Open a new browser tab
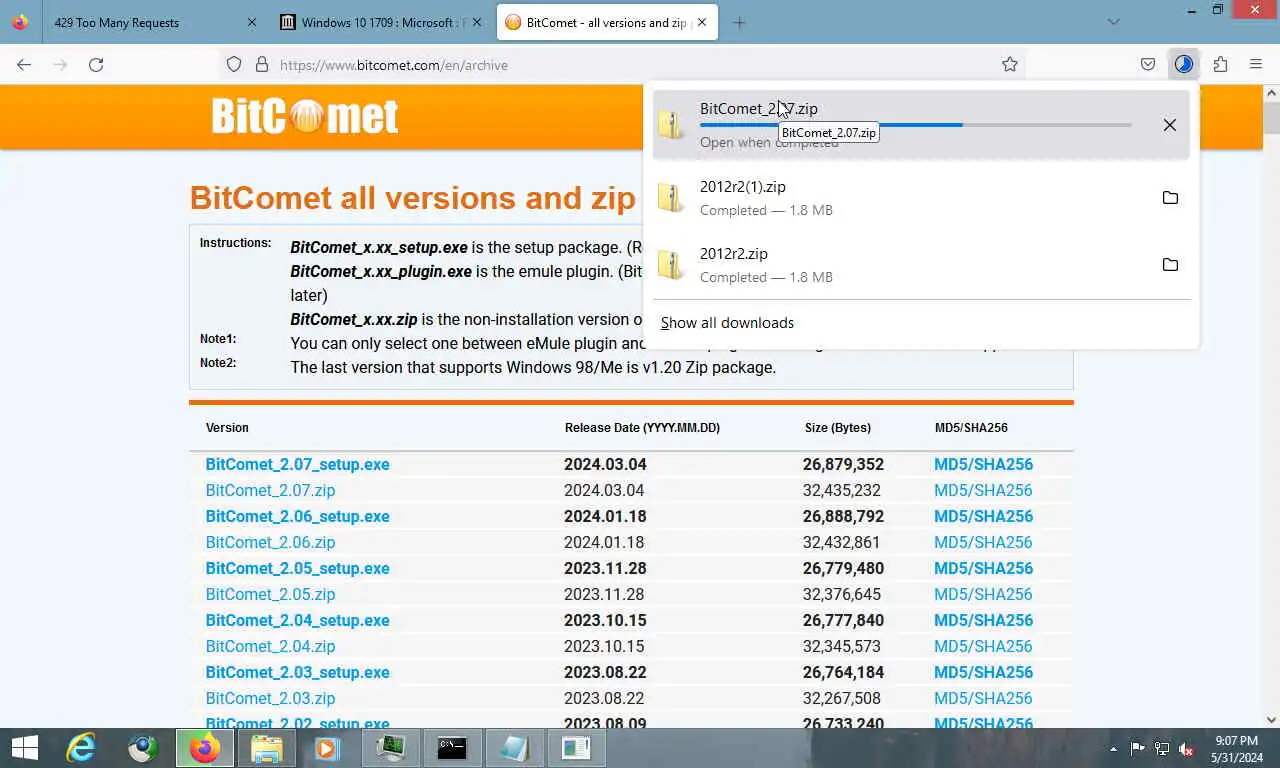The width and height of the screenshot is (1280, 768). coord(739,22)
